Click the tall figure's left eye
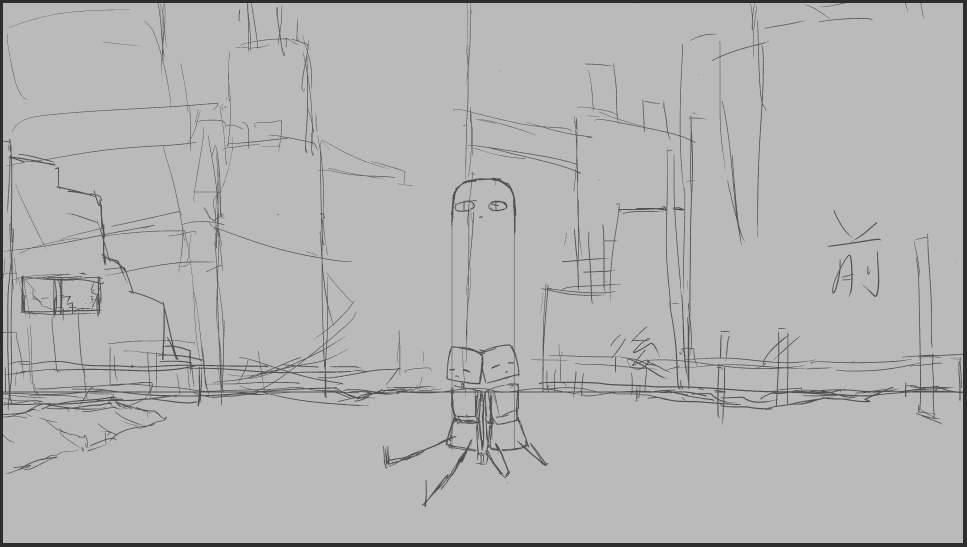This screenshot has height=547, width=967. pyautogui.click(x=464, y=207)
